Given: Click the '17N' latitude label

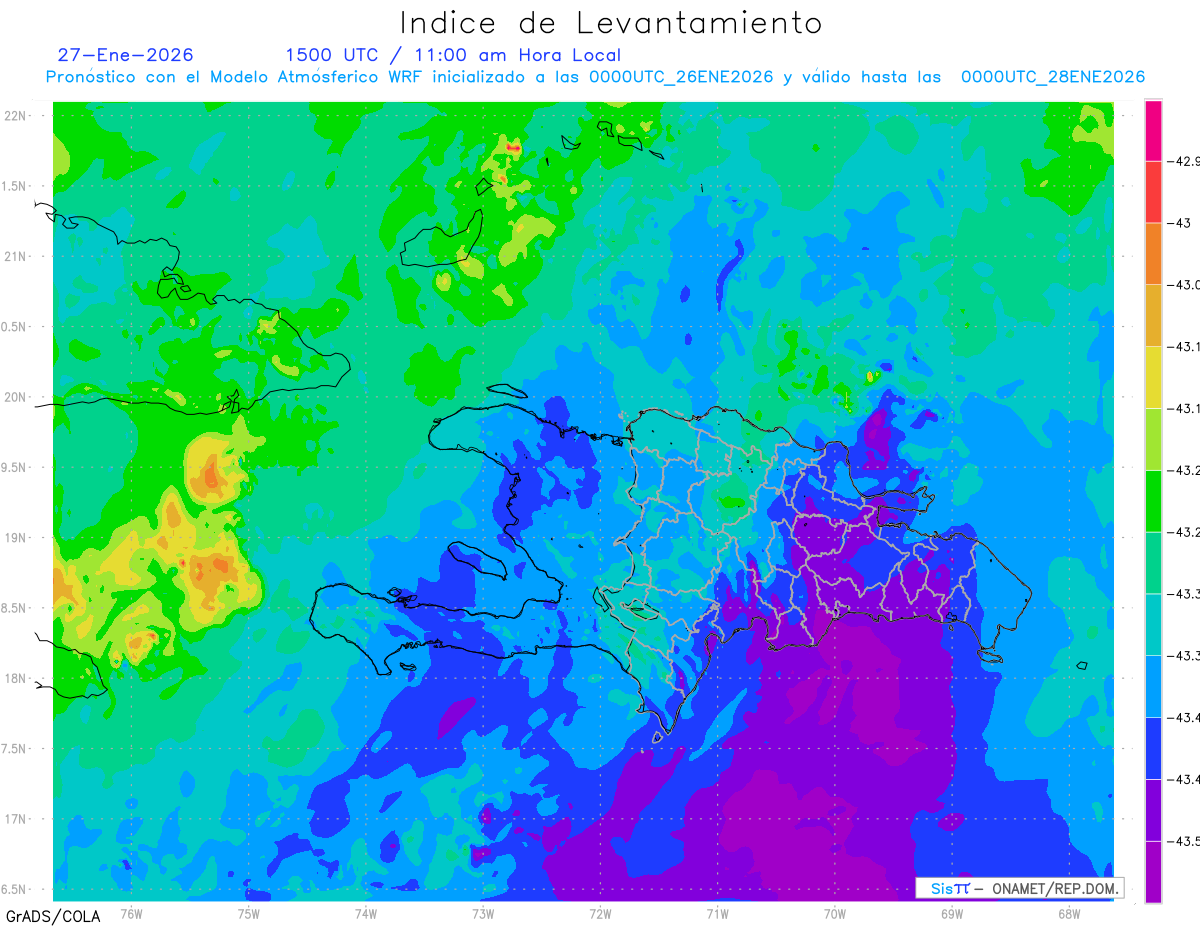Looking at the screenshot, I should 14,819.
